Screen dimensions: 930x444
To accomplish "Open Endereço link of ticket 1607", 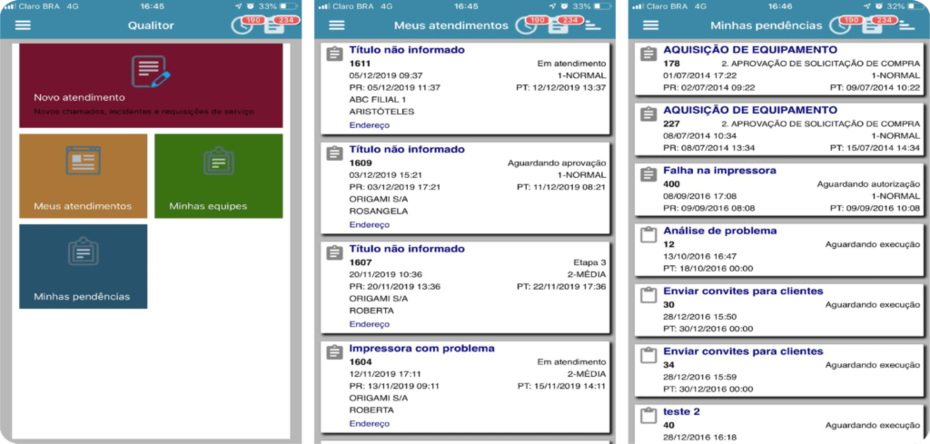I will click(370, 324).
